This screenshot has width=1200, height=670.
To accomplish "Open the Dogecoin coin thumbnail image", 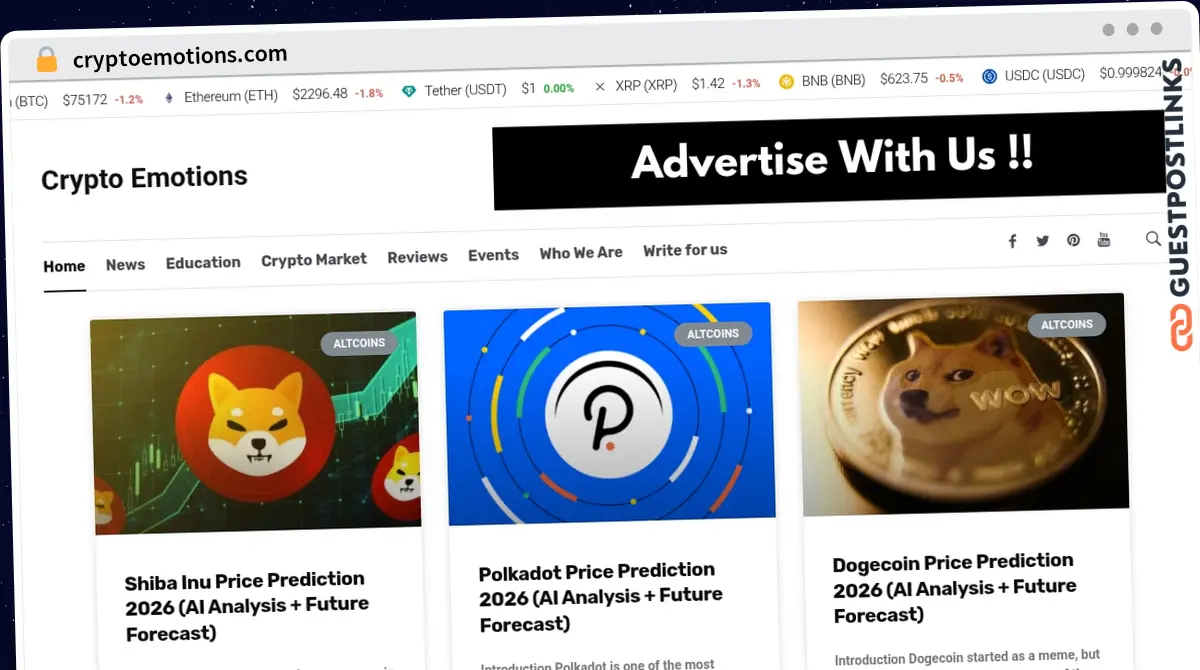I will coord(963,403).
